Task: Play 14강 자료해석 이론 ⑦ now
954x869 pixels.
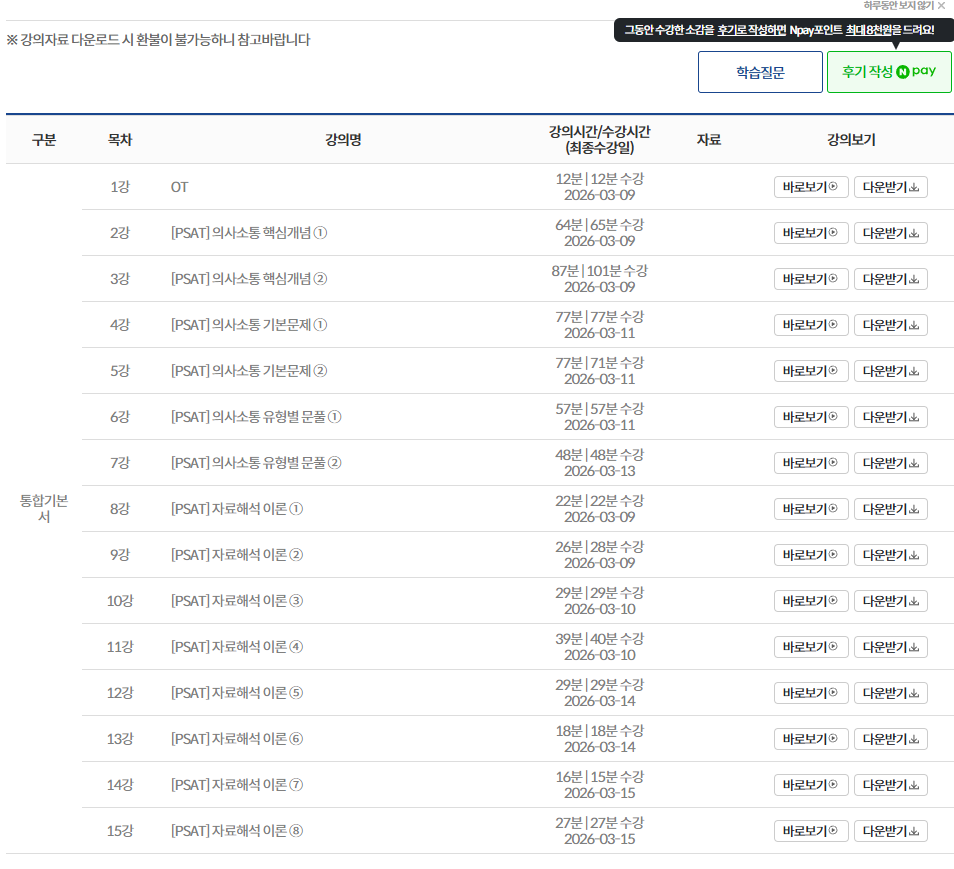Action: click(x=810, y=785)
